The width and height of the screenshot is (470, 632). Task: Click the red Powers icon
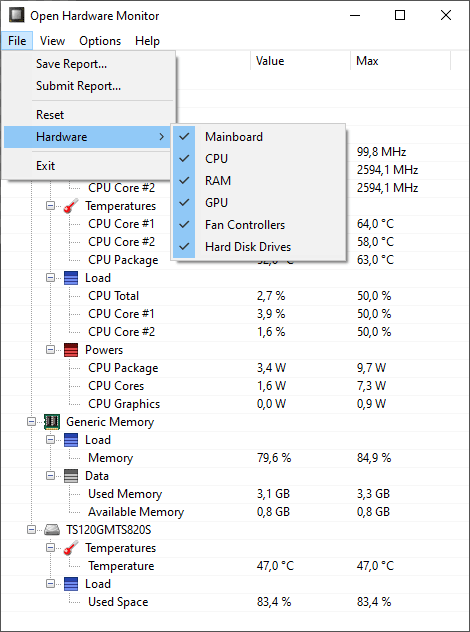(71, 350)
